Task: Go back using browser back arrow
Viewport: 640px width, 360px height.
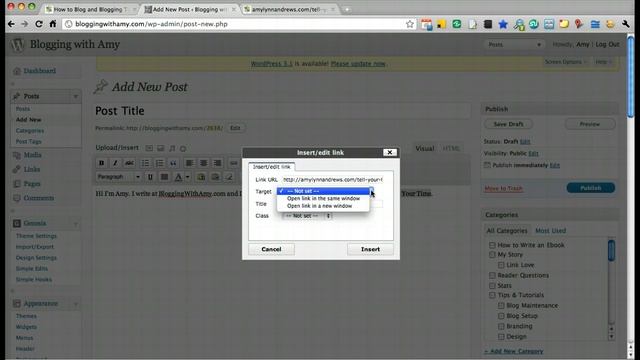Action: point(11,24)
